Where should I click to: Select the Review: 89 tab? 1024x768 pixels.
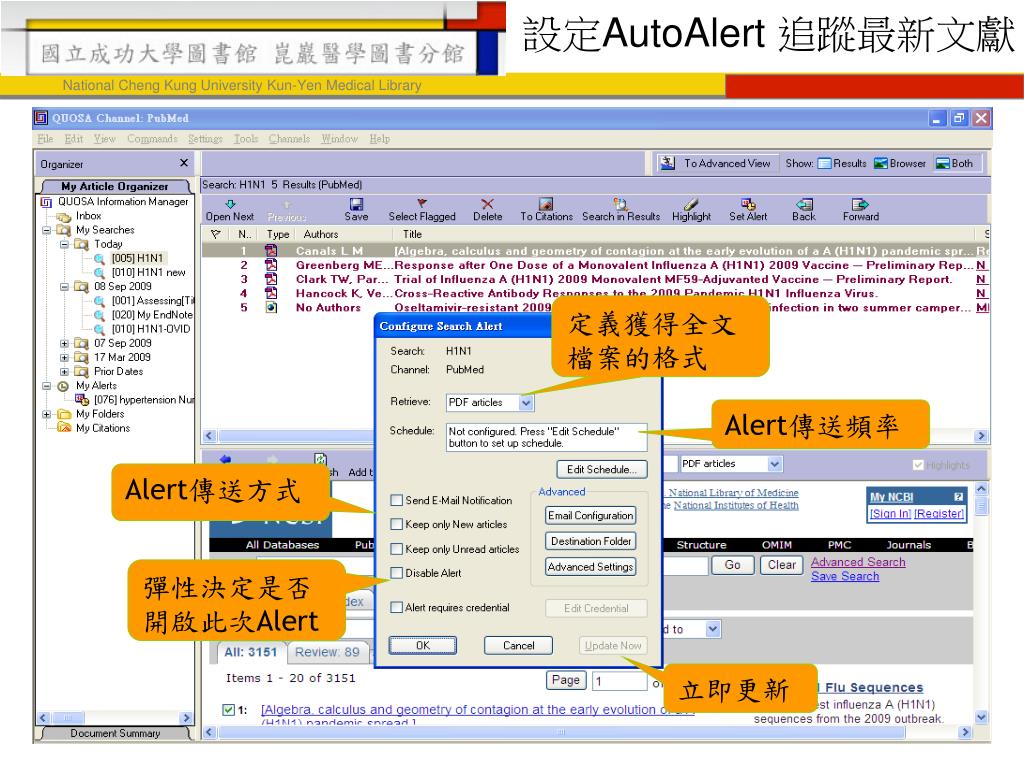click(x=327, y=652)
